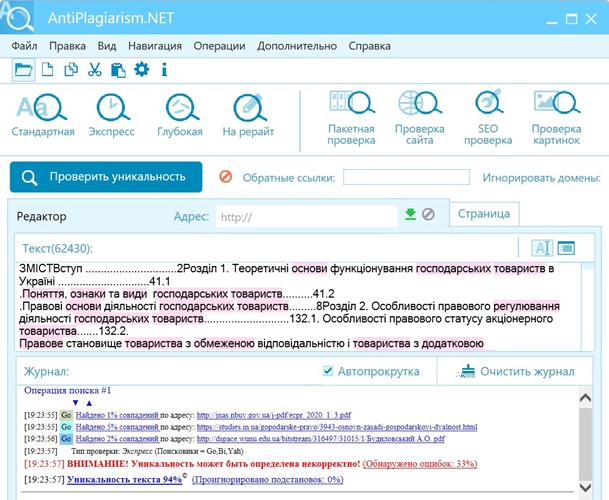Click the green download arrow beside address field
Screen dimensions: 609x500
[411, 214]
